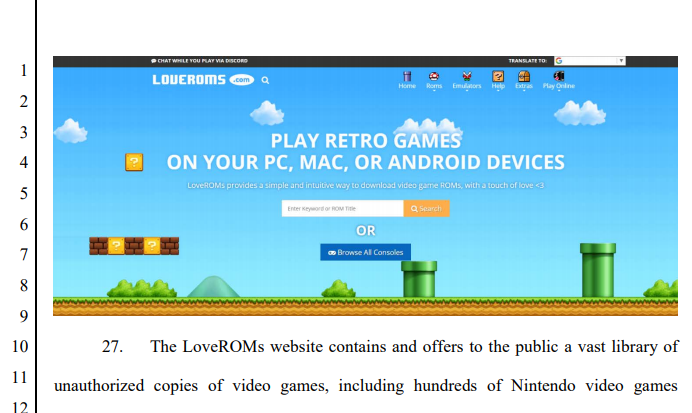Click the Play Online icon

coord(559,76)
